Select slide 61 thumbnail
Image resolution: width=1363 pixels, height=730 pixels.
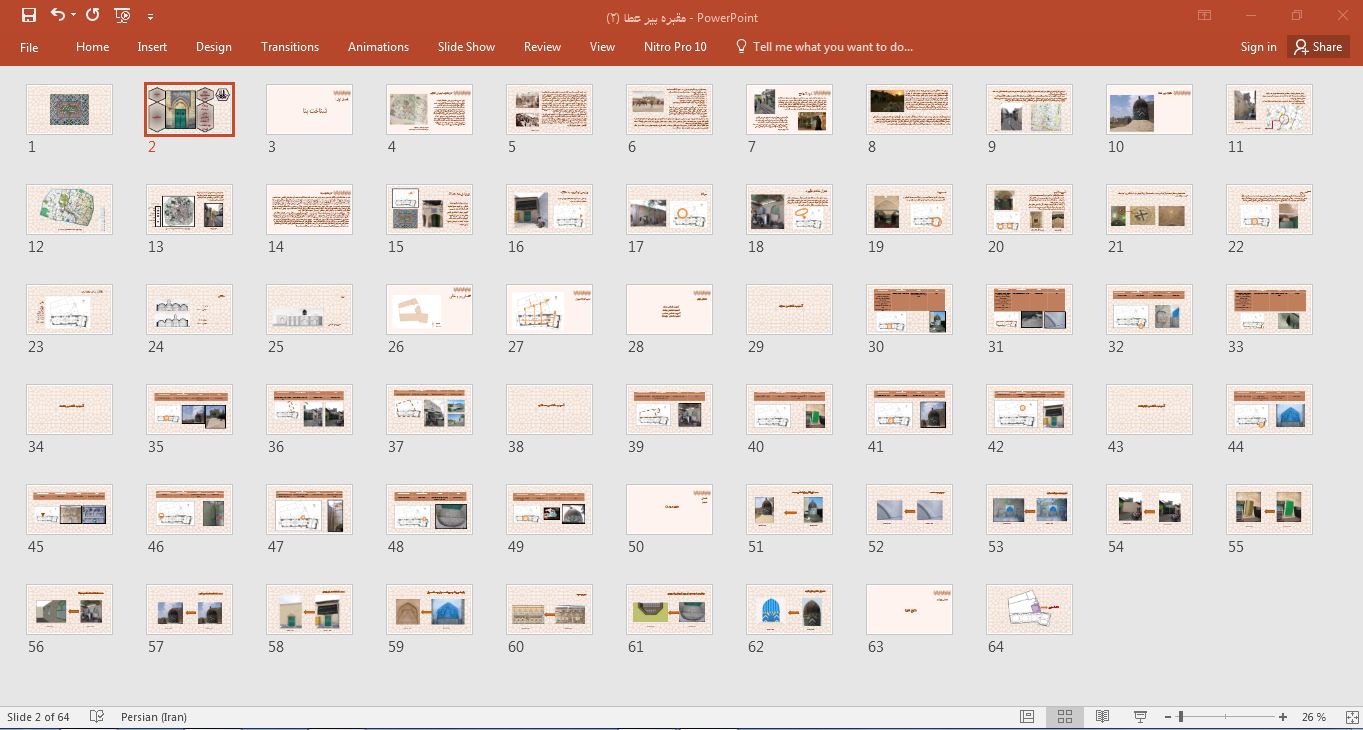pyautogui.click(x=669, y=609)
